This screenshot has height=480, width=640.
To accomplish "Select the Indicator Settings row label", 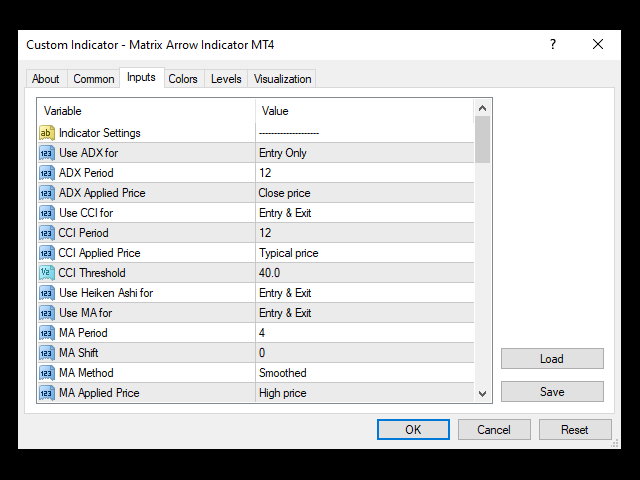I will pos(100,133).
